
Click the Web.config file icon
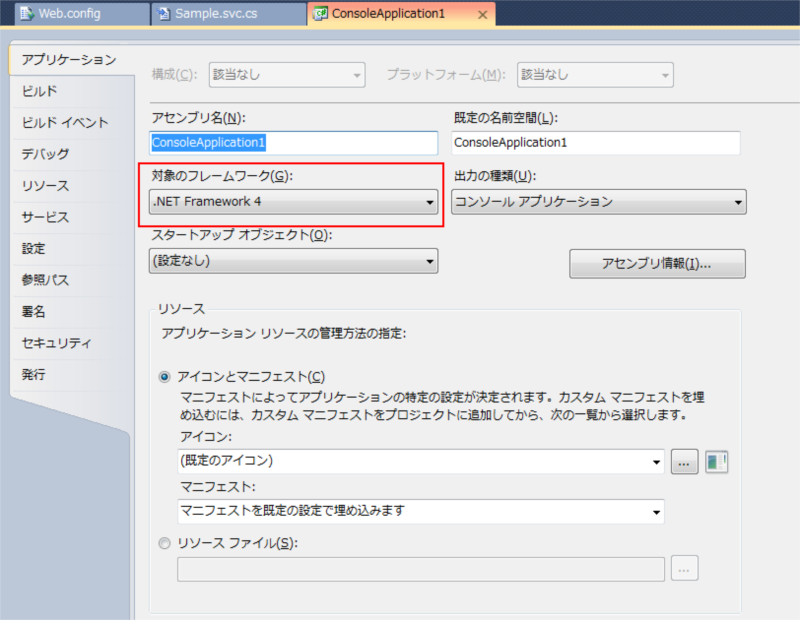27,14
